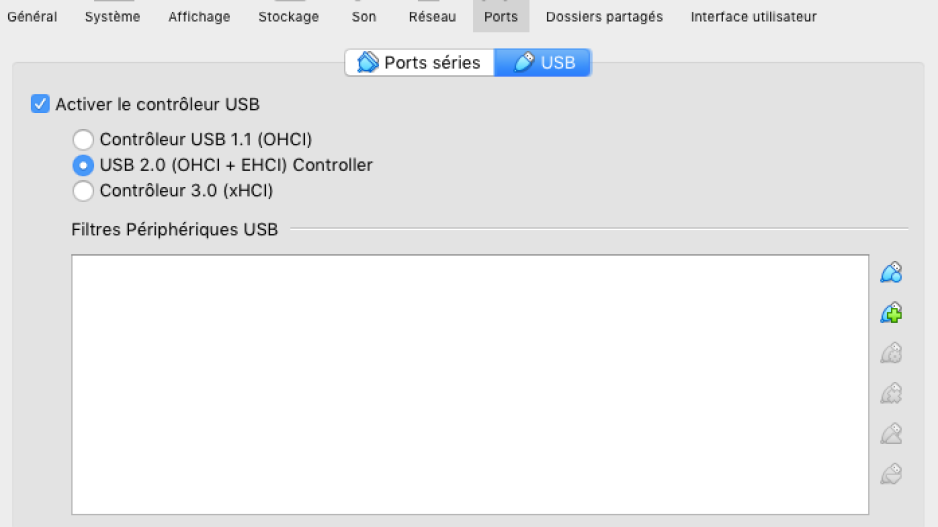938x527 pixels.
Task: Go to the Affichage settings section
Action: click(x=199, y=16)
